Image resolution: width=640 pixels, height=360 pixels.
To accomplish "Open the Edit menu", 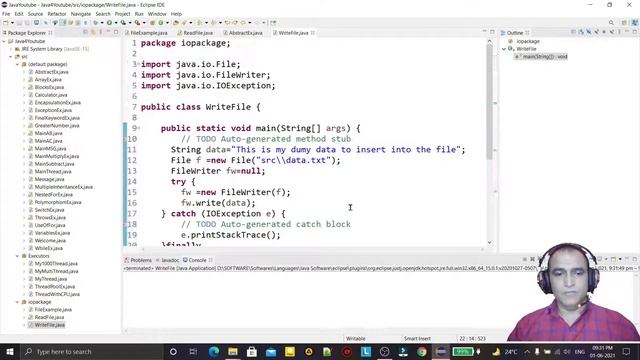I will [x=19, y=14].
